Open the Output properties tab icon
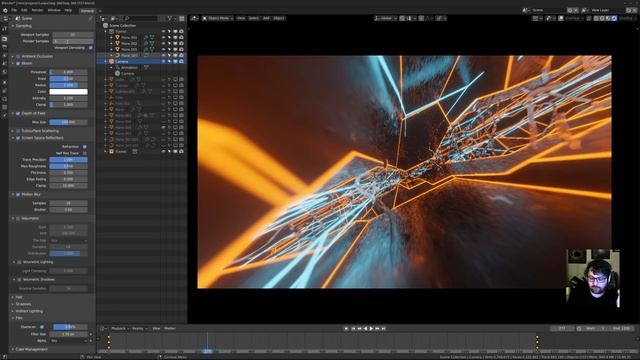Screen dimensions: 640x360 click(x=4, y=47)
